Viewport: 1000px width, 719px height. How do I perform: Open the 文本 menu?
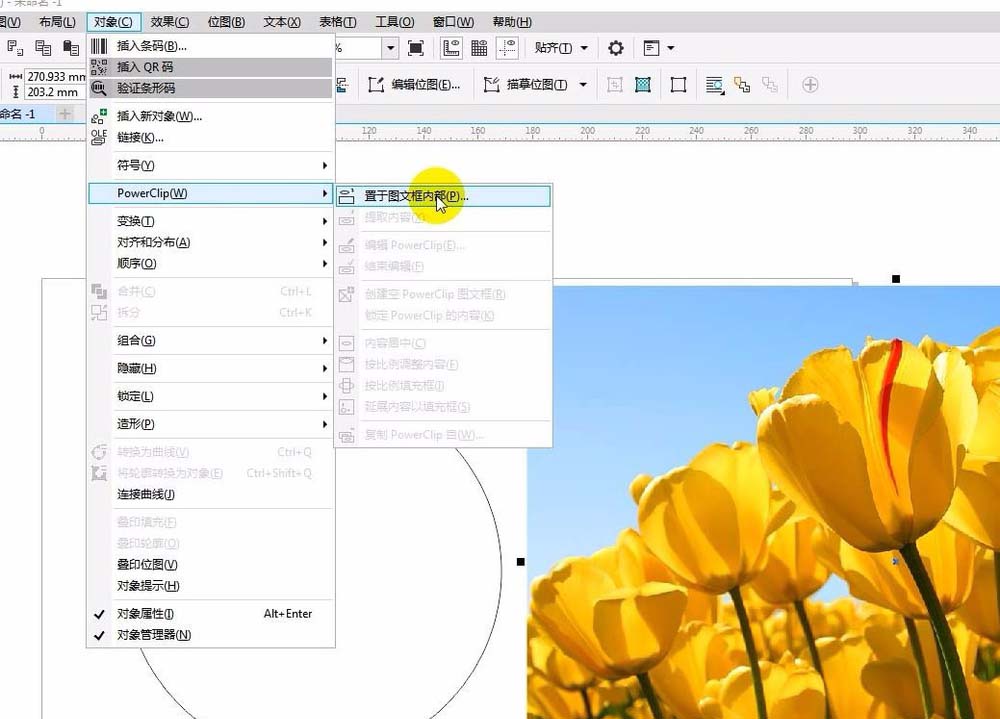282,22
